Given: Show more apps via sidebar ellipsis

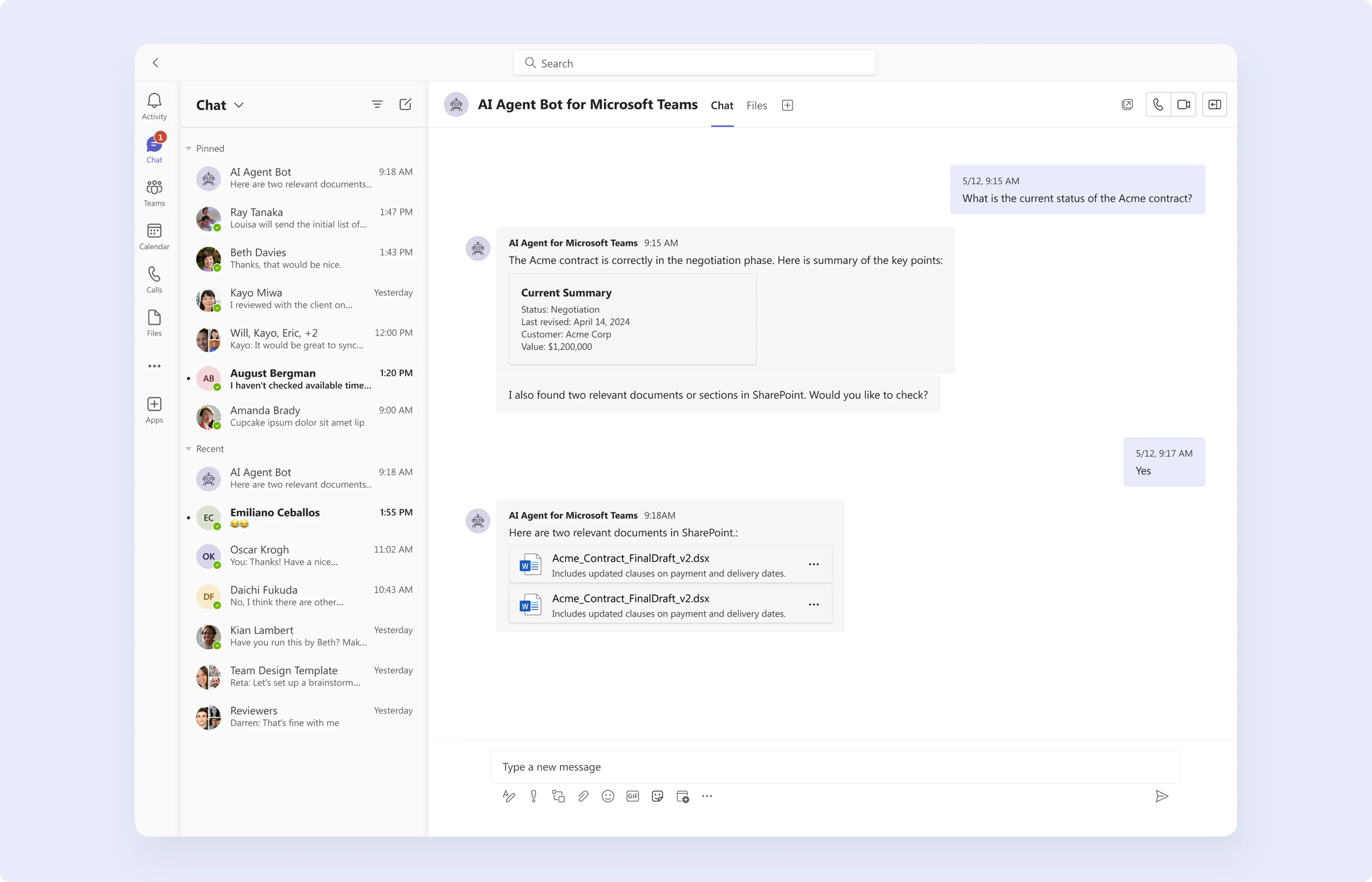Looking at the screenshot, I should pyautogui.click(x=154, y=366).
